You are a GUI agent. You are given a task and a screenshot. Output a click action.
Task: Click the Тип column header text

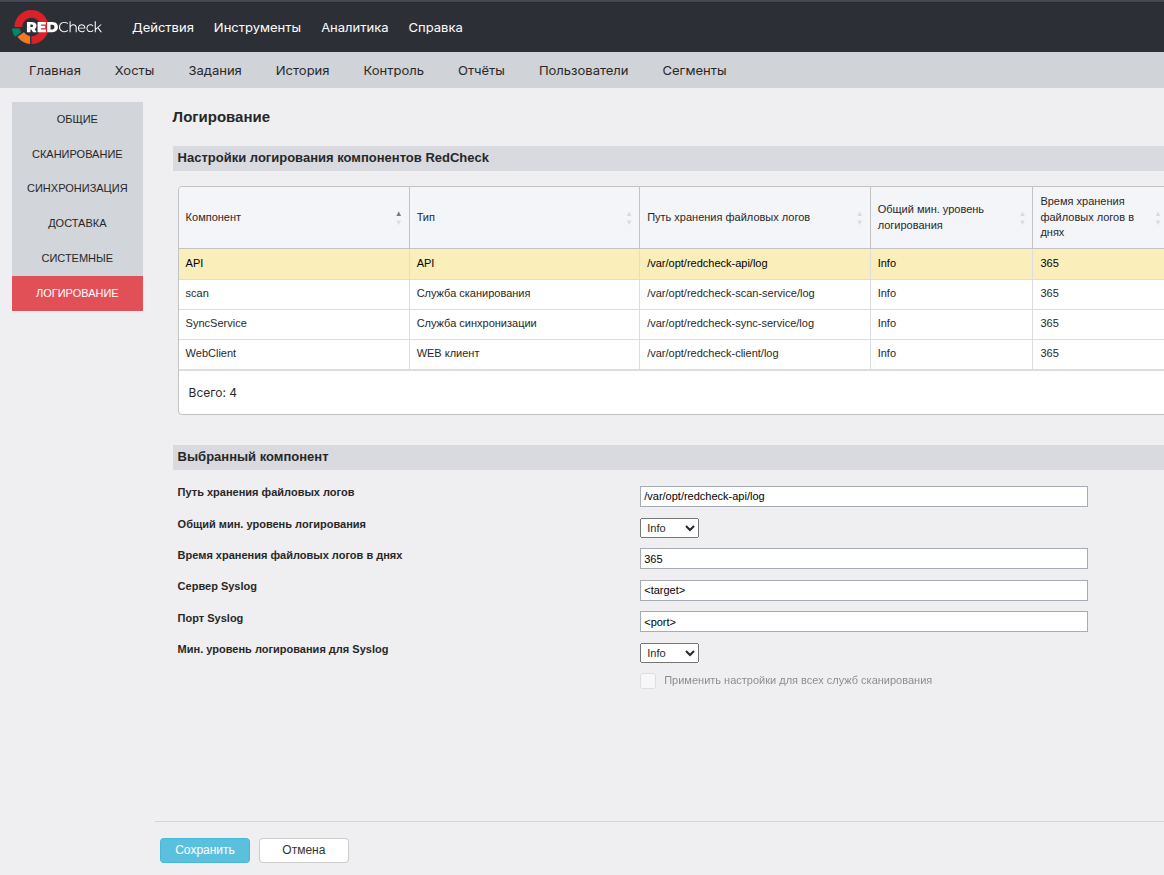click(x=425, y=217)
